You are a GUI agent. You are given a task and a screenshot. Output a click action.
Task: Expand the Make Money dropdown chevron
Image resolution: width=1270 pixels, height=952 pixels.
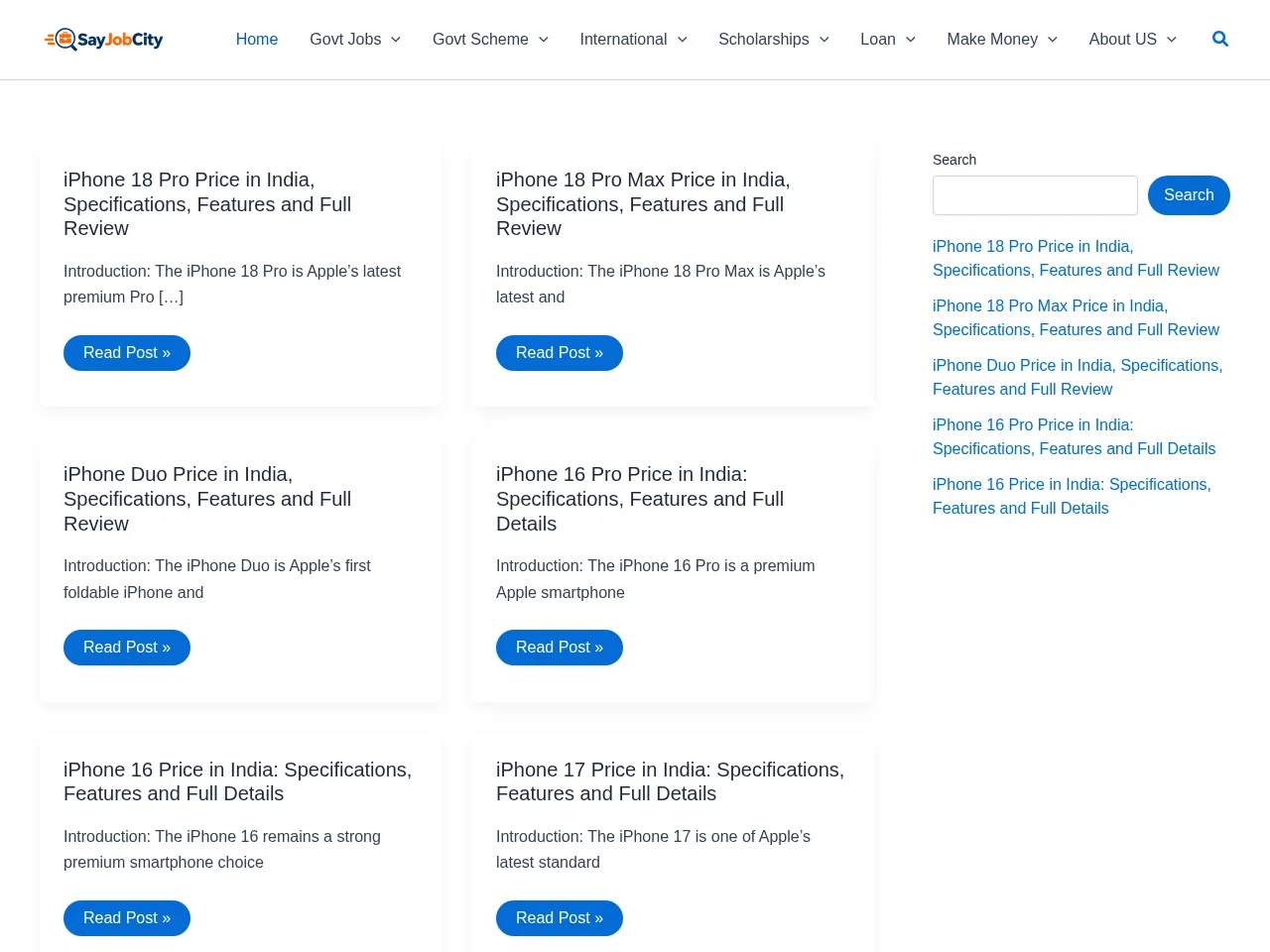tap(1053, 40)
